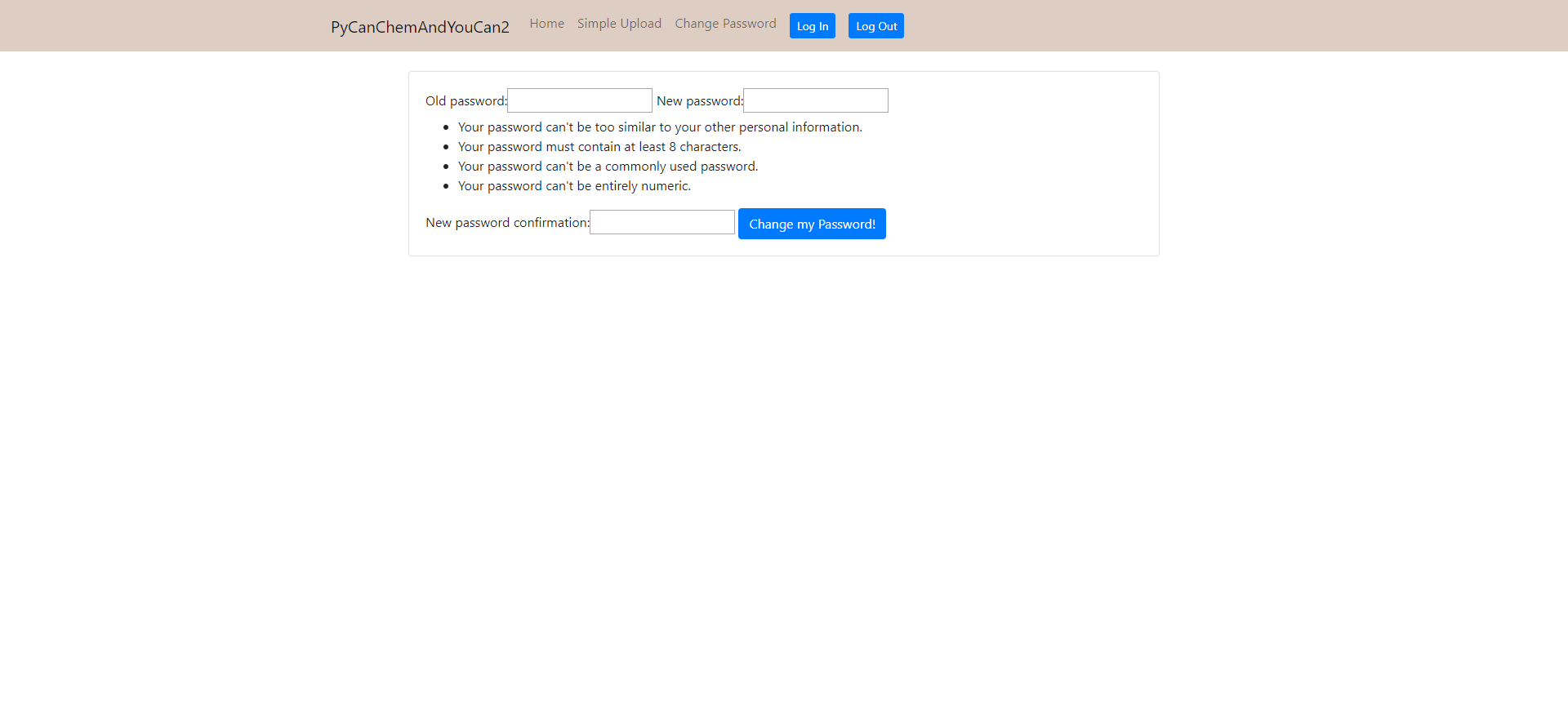
Task: Click the blue Log Out button
Action: pyautogui.click(x=876, y=26)
